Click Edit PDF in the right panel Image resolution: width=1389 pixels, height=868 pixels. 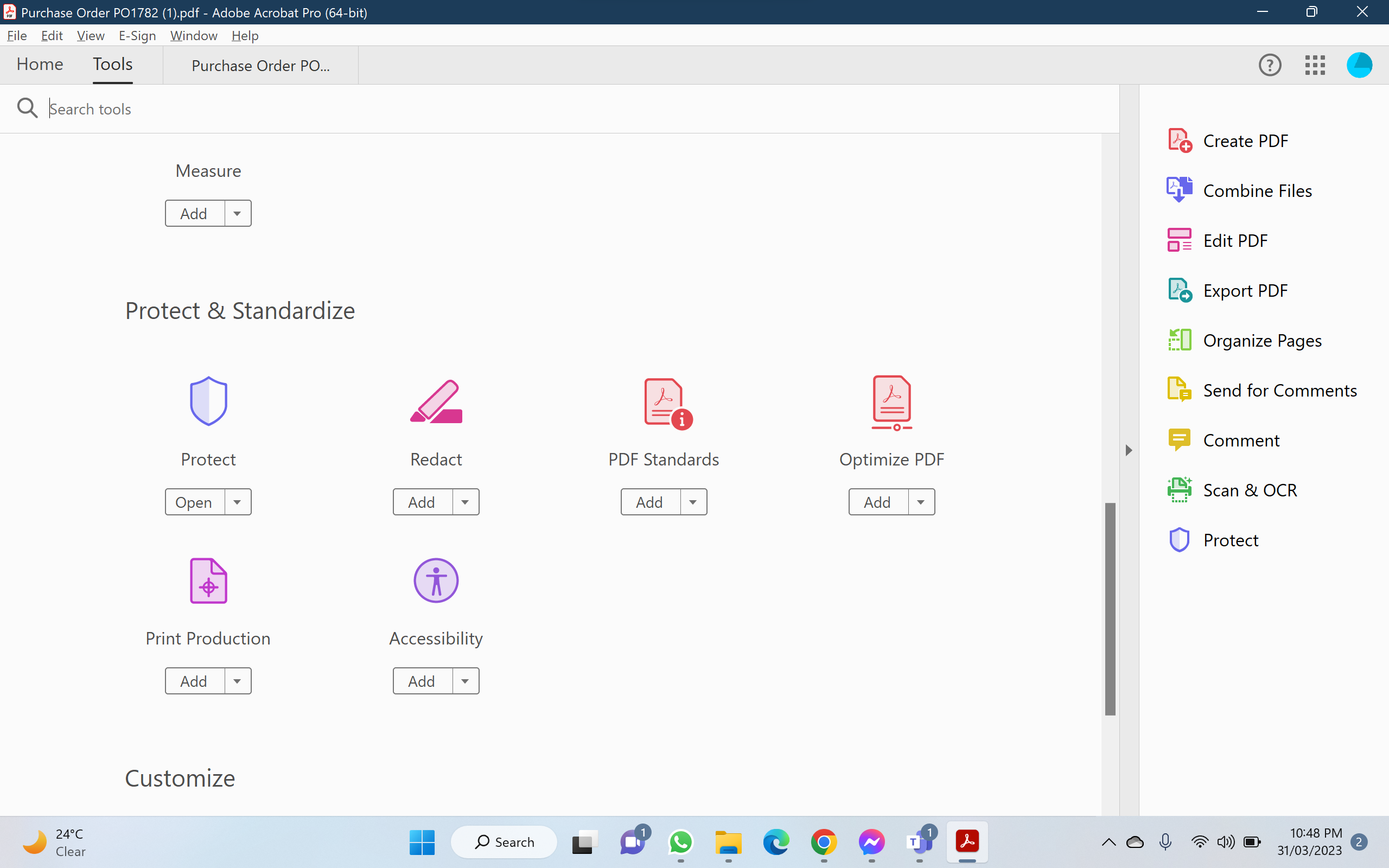click(1234, 240)
